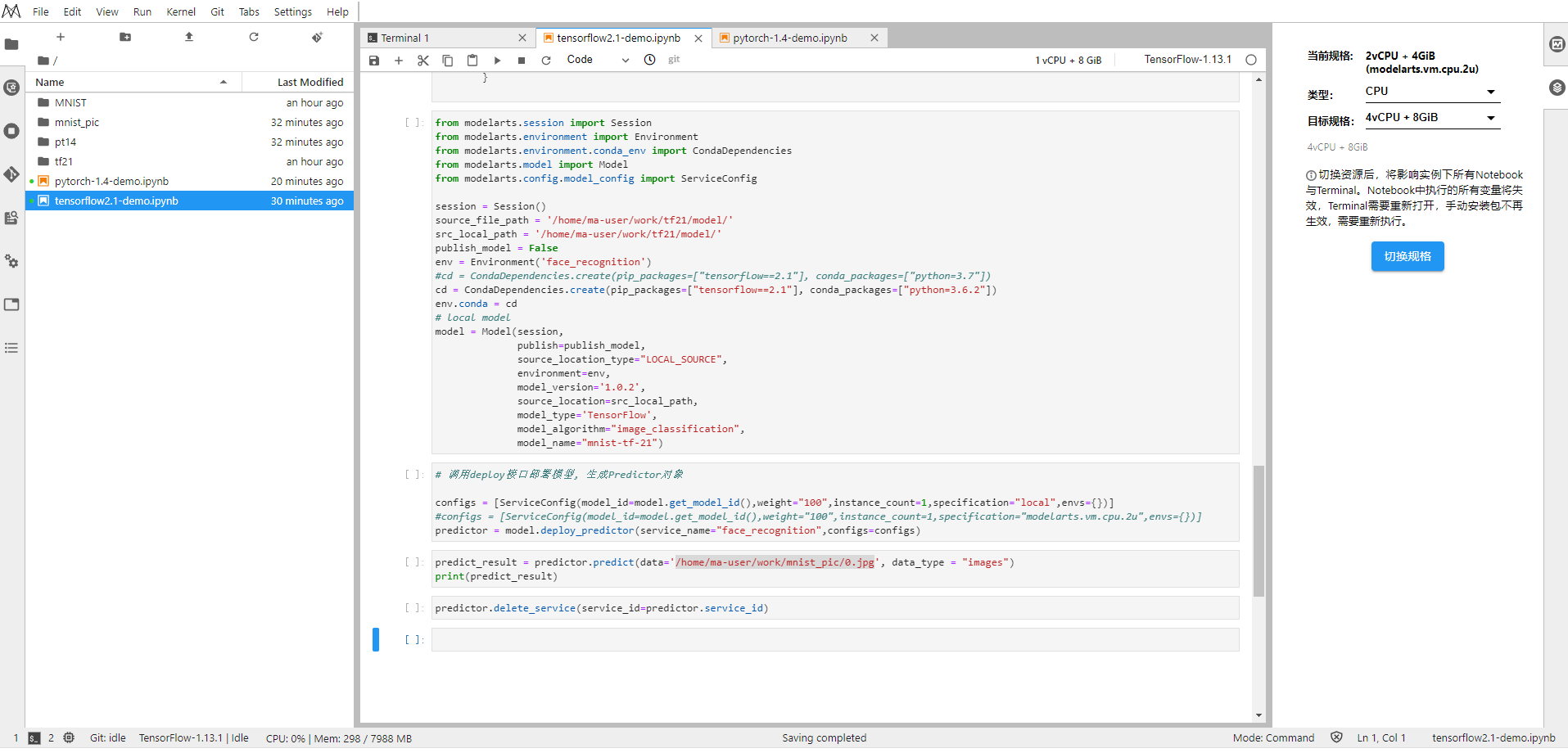The height and width of the screenshot is (753, 1568).
Task: Save the notebook with the save icon
Action: click(374, 60)
